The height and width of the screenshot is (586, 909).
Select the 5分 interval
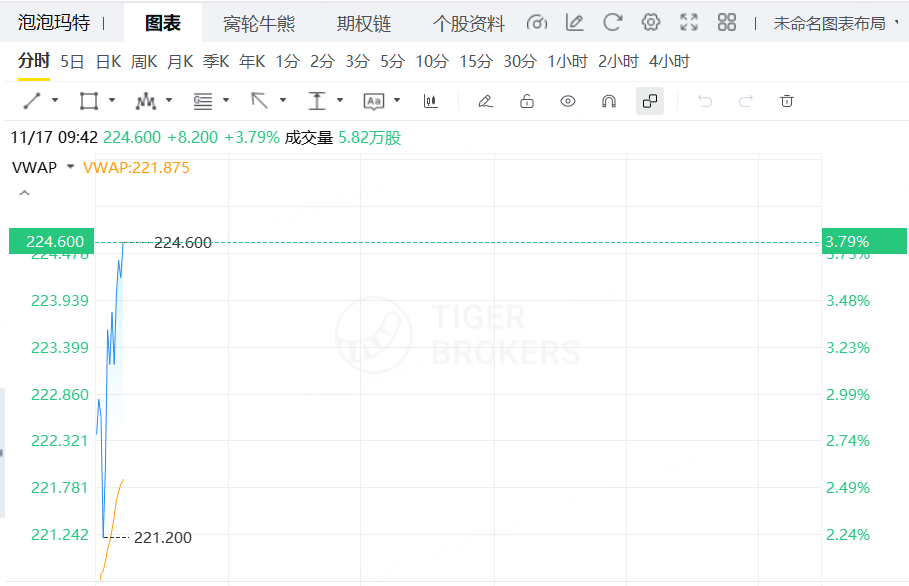pyautogui.click(x=392, y=61)
